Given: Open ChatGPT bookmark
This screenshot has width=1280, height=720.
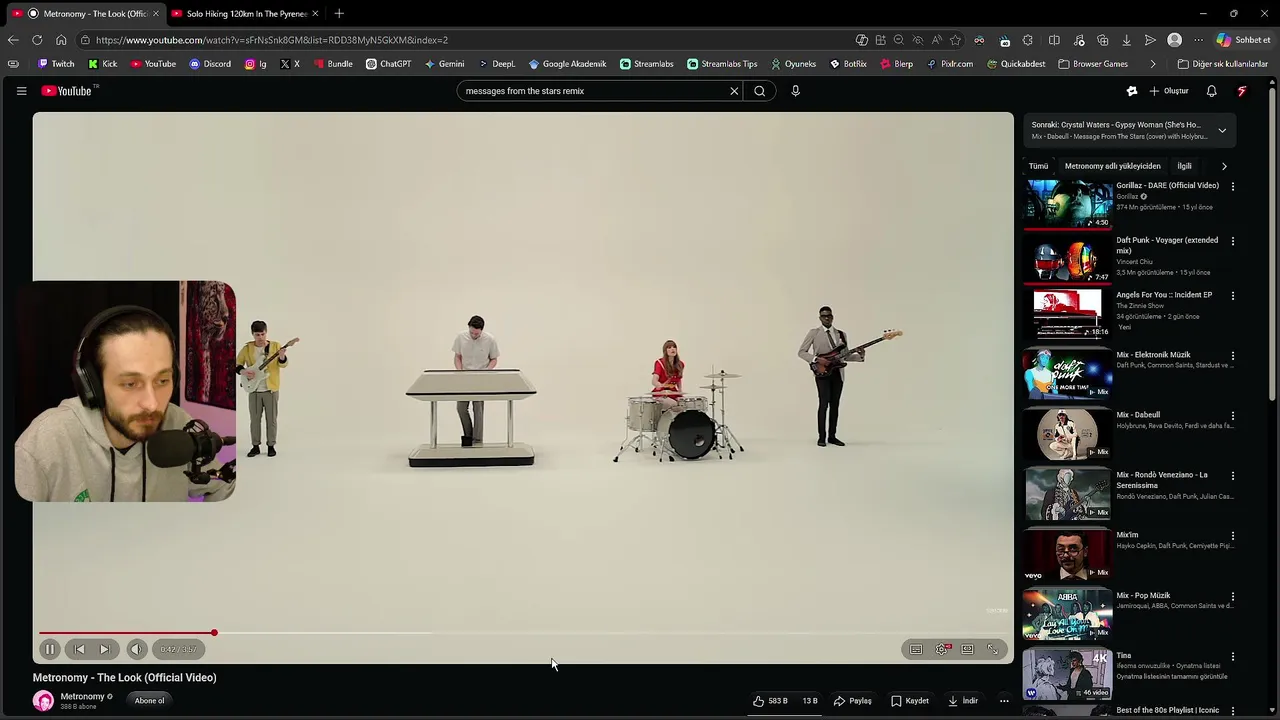Looking at the screenshot, I should pos(388,64).
